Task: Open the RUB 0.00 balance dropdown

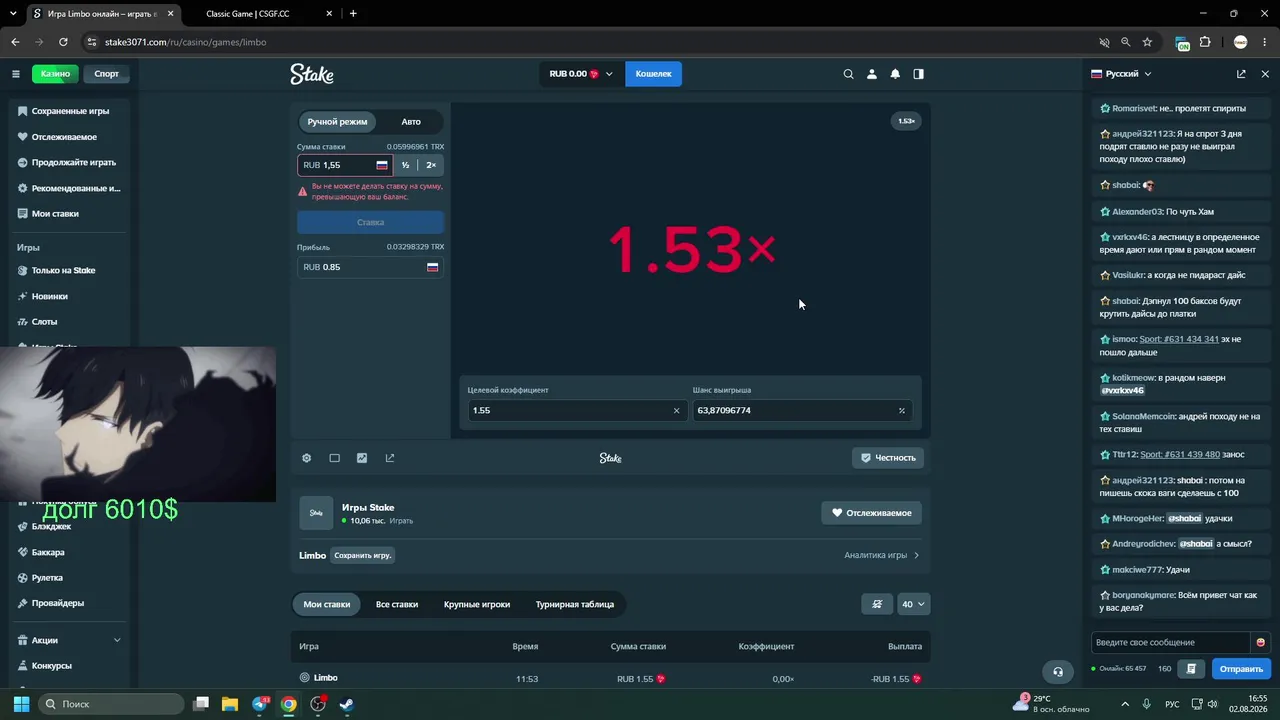Action: click(581, 74)
